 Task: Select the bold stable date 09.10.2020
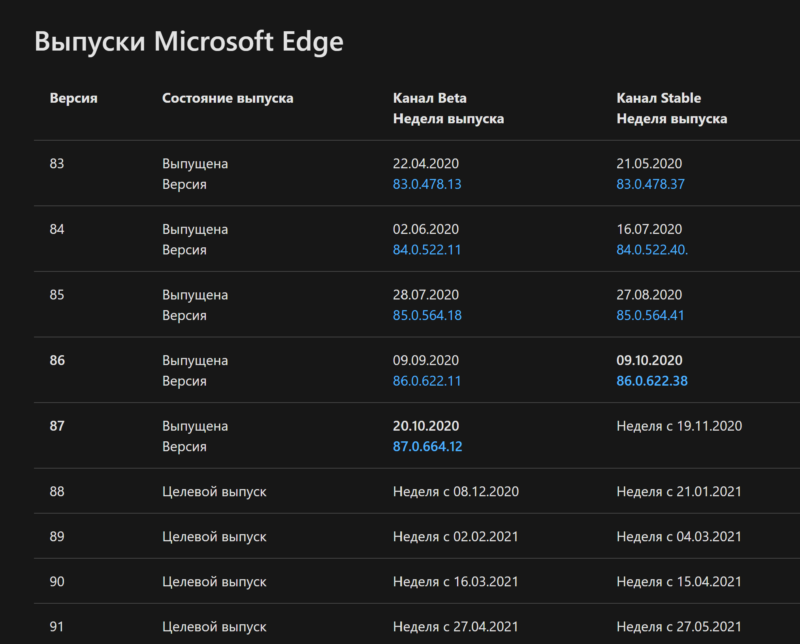[649, 360]
